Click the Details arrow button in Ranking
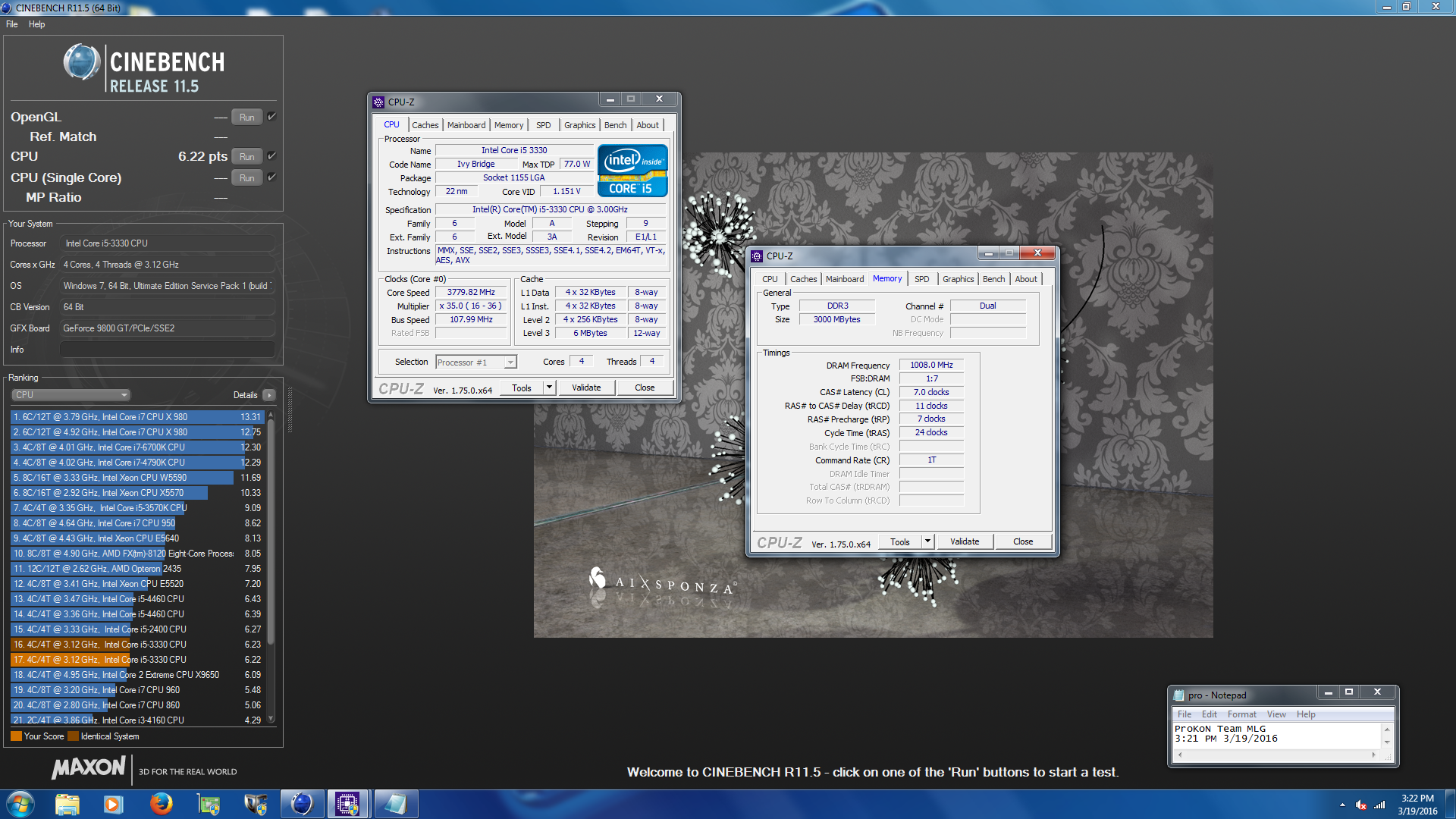Viewport: 1456px width, 819px height. pos(268,395)
